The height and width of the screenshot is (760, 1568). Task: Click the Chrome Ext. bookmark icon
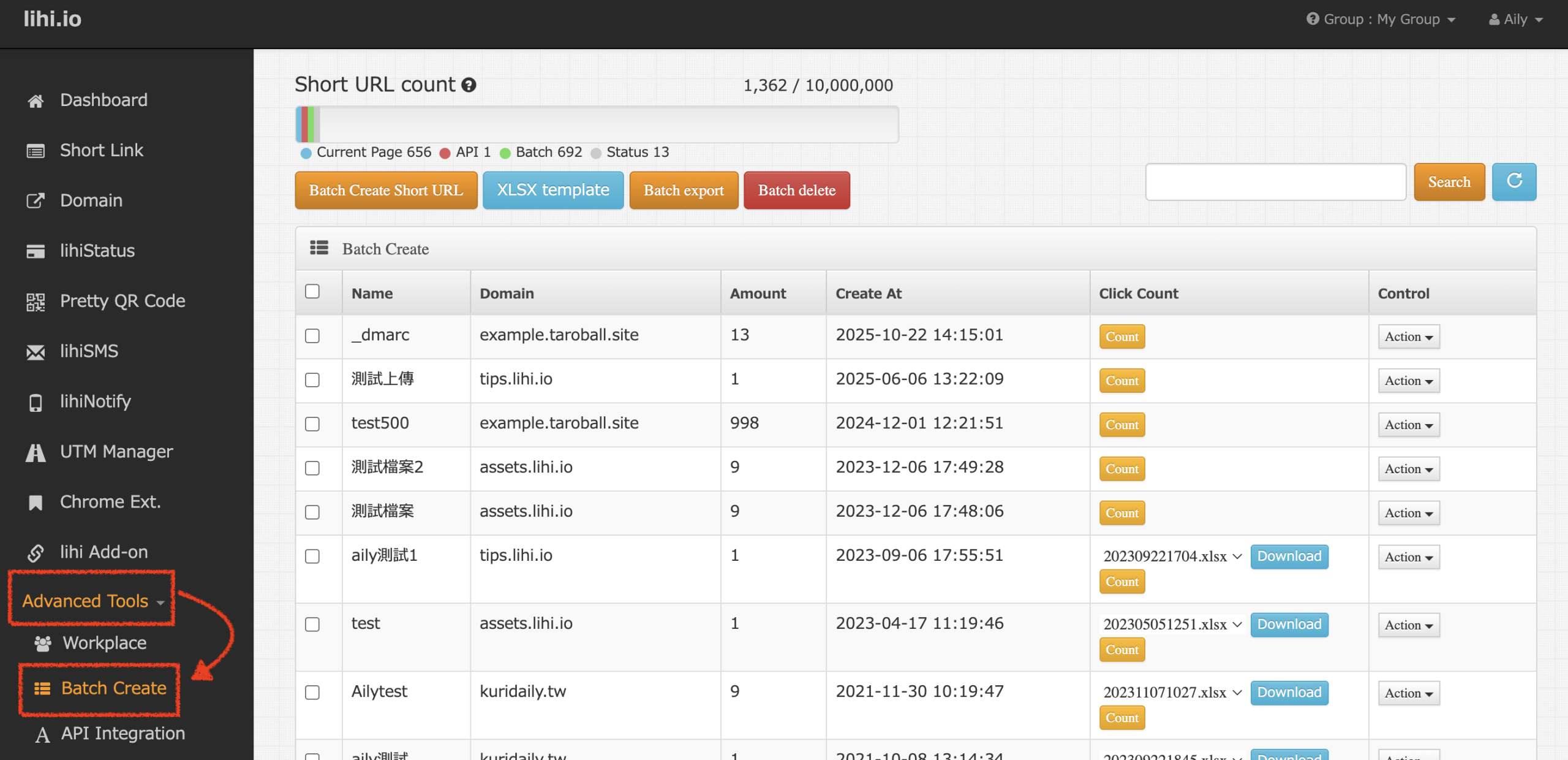36,503
